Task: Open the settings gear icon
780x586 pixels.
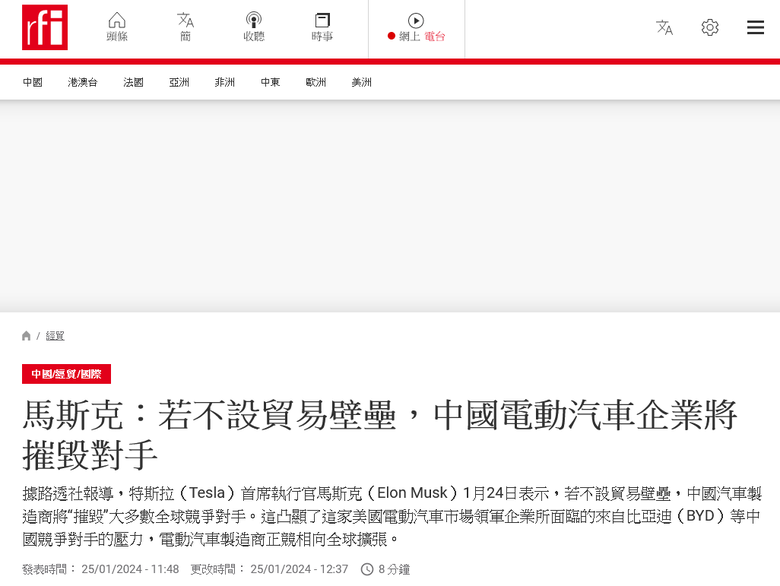Action: click(710, 27)
